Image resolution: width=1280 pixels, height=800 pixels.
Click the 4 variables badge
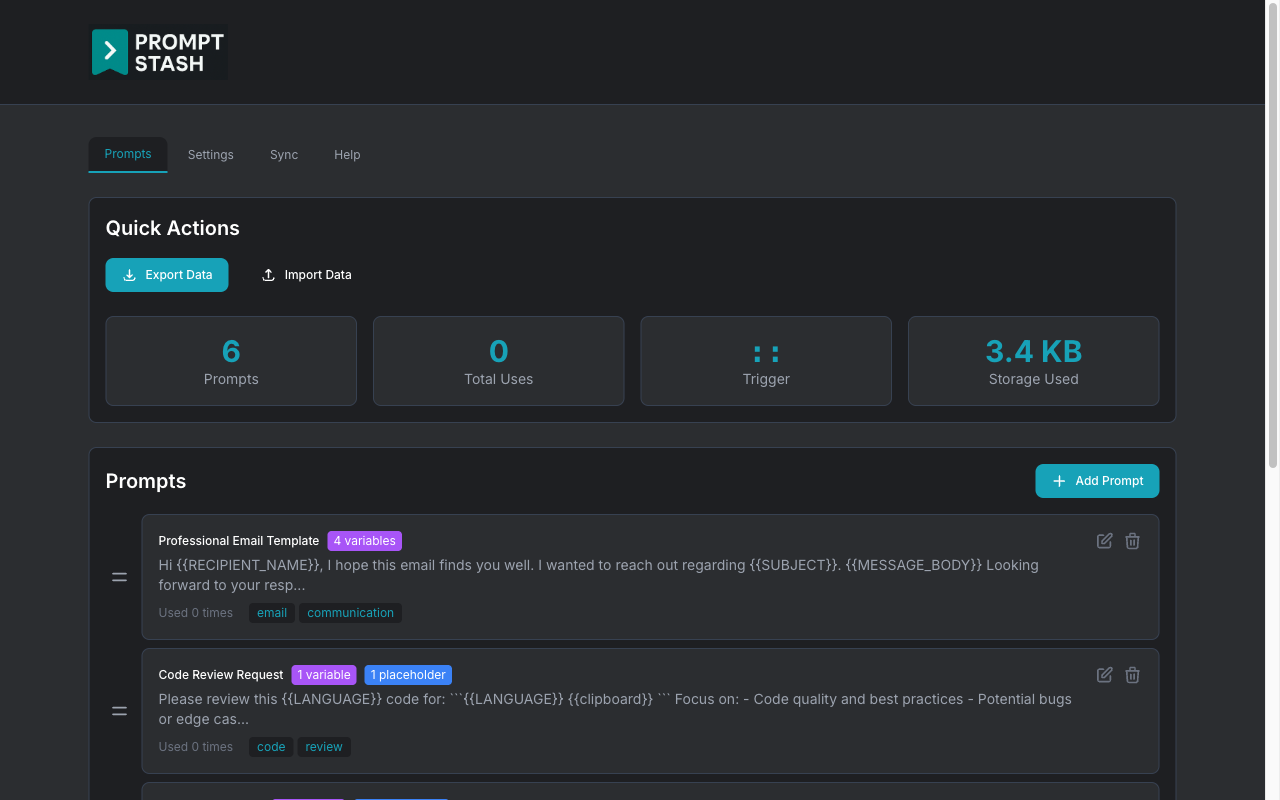pos(364,541)
